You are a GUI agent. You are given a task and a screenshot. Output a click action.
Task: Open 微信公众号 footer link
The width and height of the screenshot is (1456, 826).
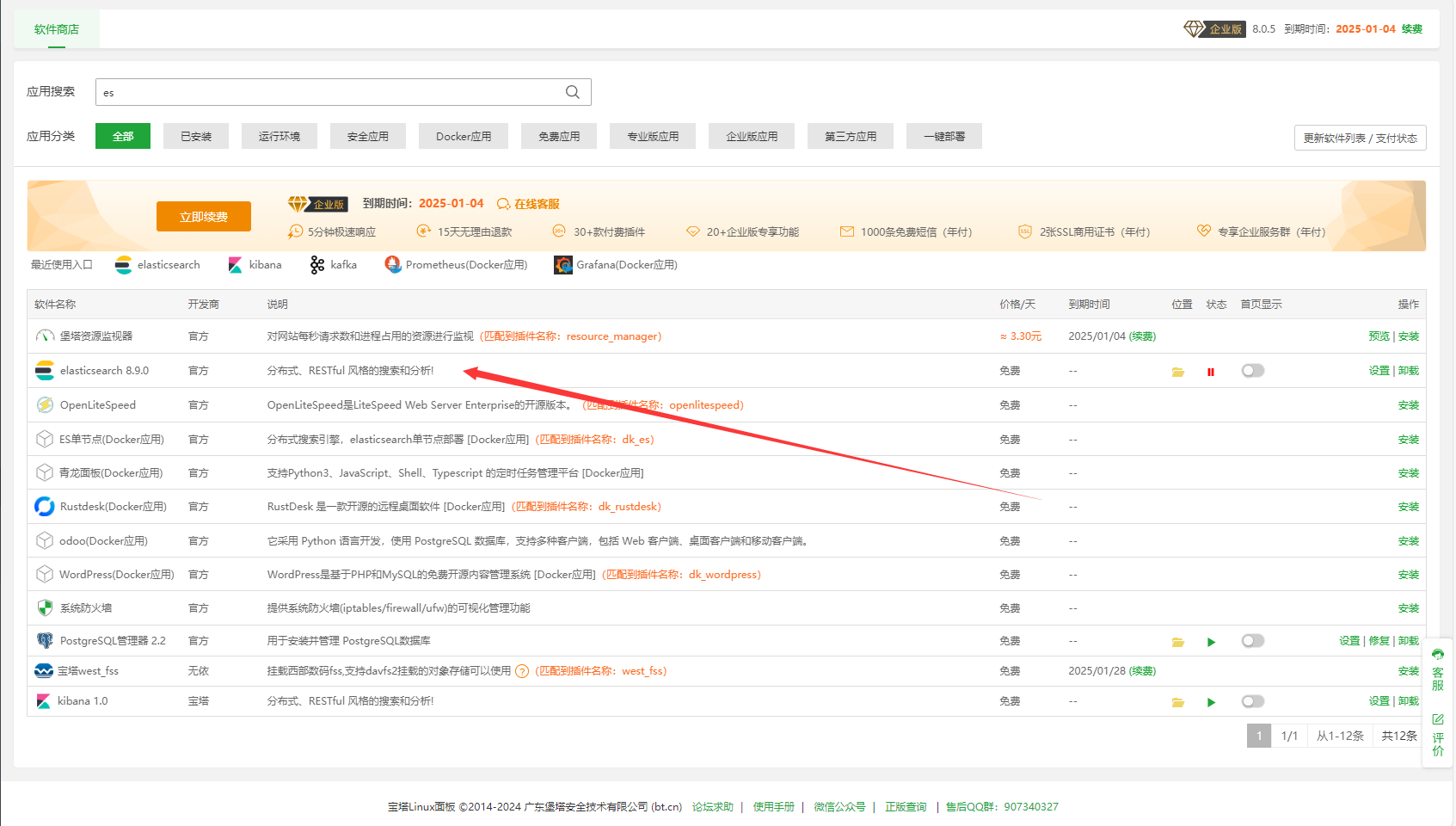[840, 807]
